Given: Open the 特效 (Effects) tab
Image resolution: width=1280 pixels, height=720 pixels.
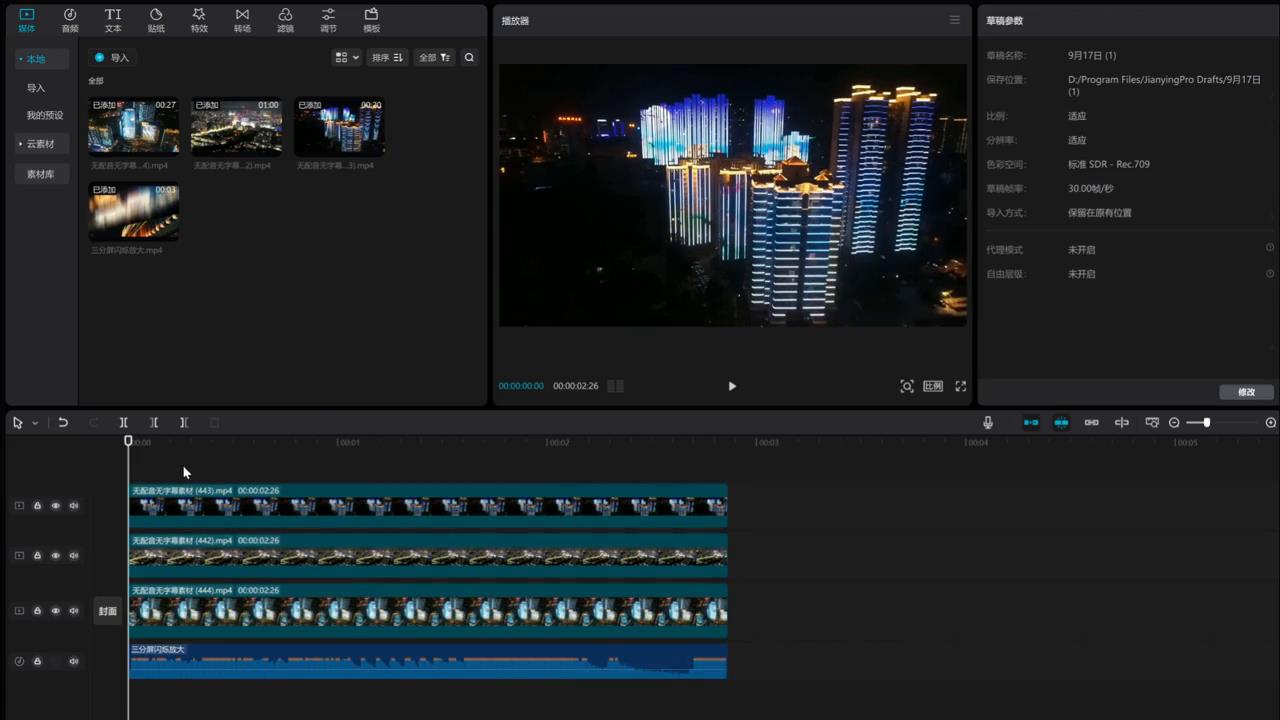Looking at the screenshot, I should point(199,20).
